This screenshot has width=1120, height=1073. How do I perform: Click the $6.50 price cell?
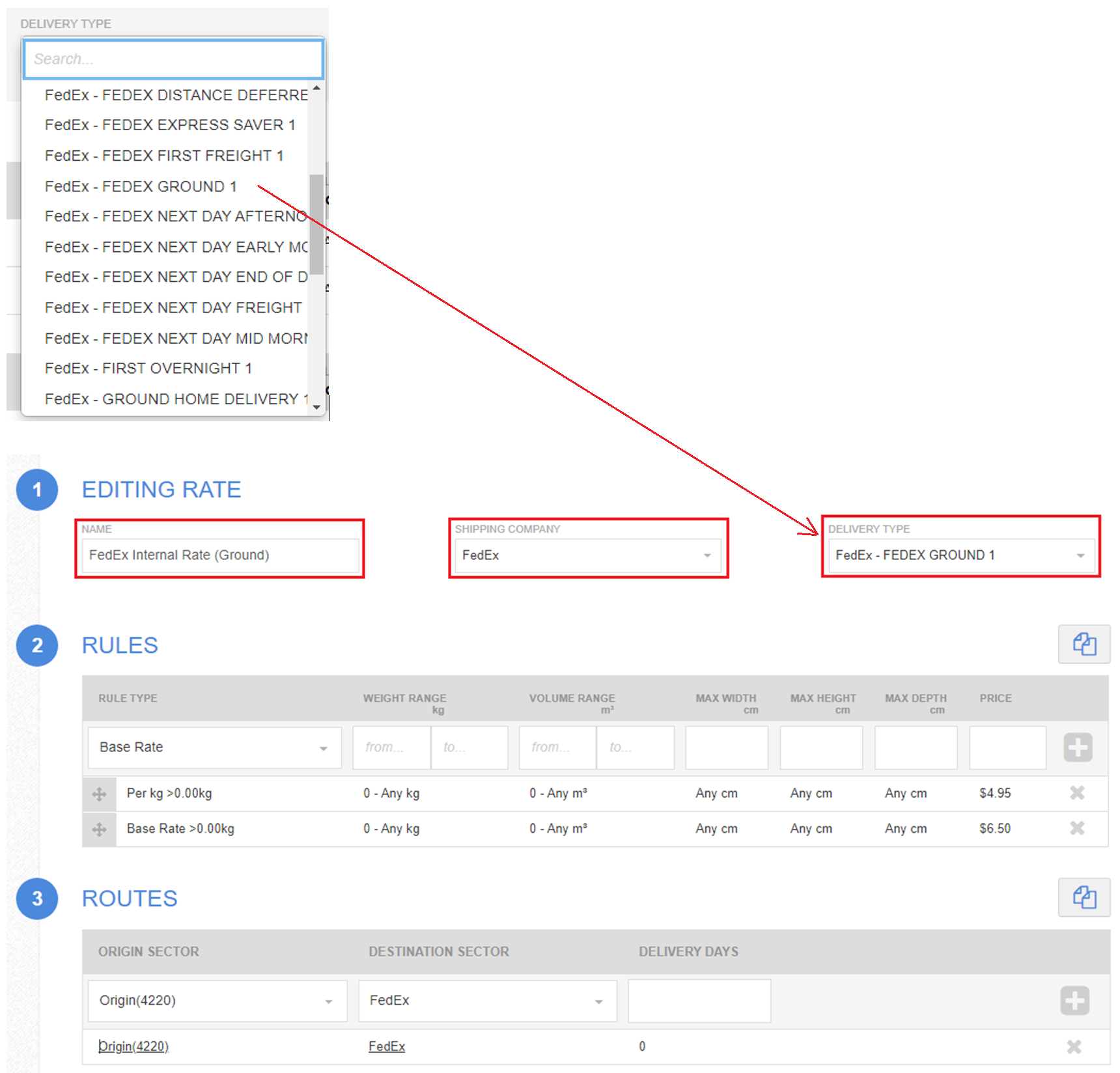[x=995, y=828]
